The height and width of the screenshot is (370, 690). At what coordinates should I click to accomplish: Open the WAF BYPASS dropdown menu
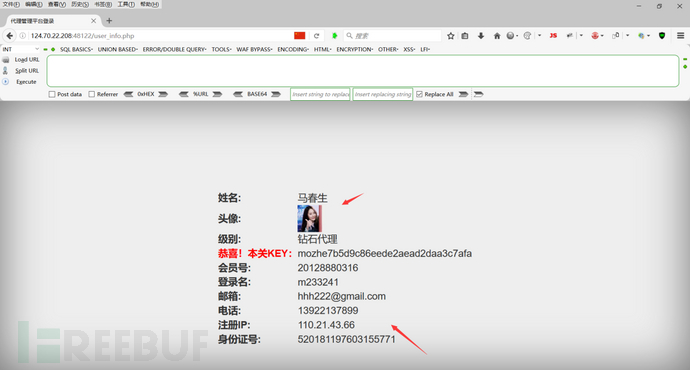tap(254, 49)
